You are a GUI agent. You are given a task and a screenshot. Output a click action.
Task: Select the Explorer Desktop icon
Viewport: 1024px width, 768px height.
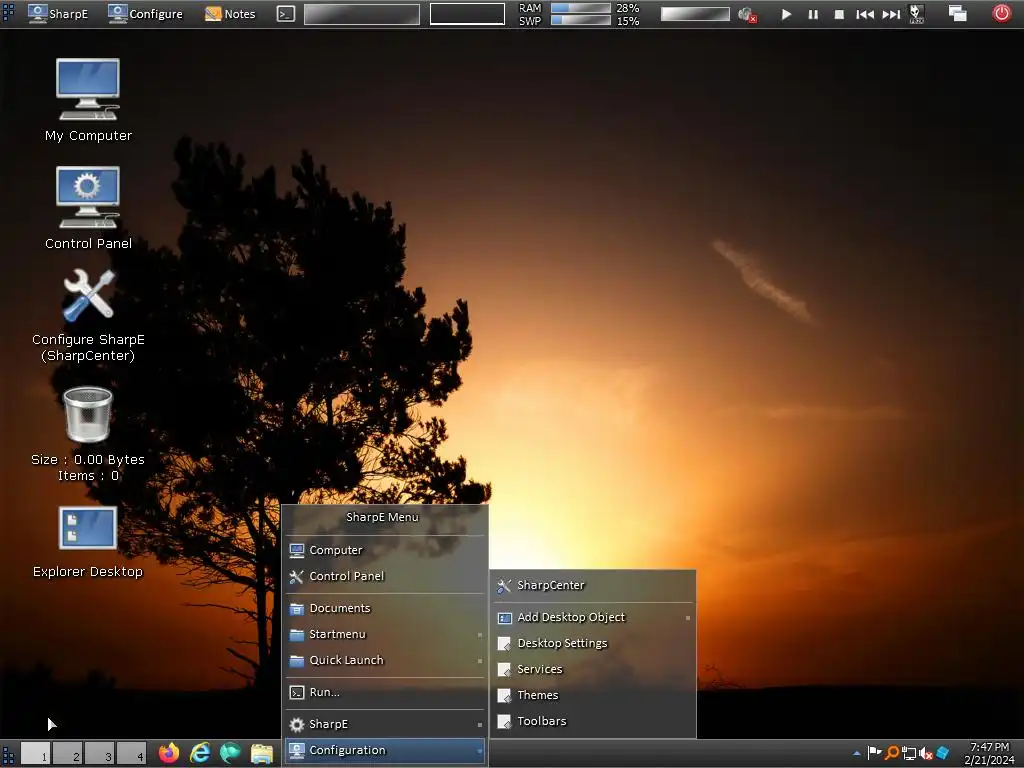click(88, 541)
